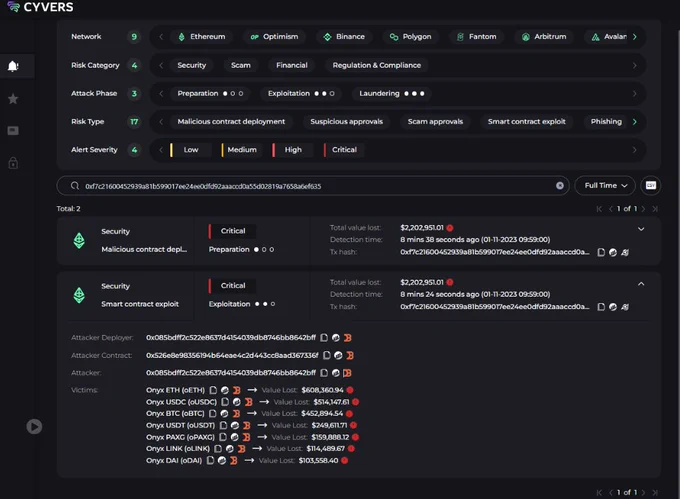The width and height of the screenshot is (680, 499).
Task: Copy the Attacker Deployer address
Action: (324, 337)
